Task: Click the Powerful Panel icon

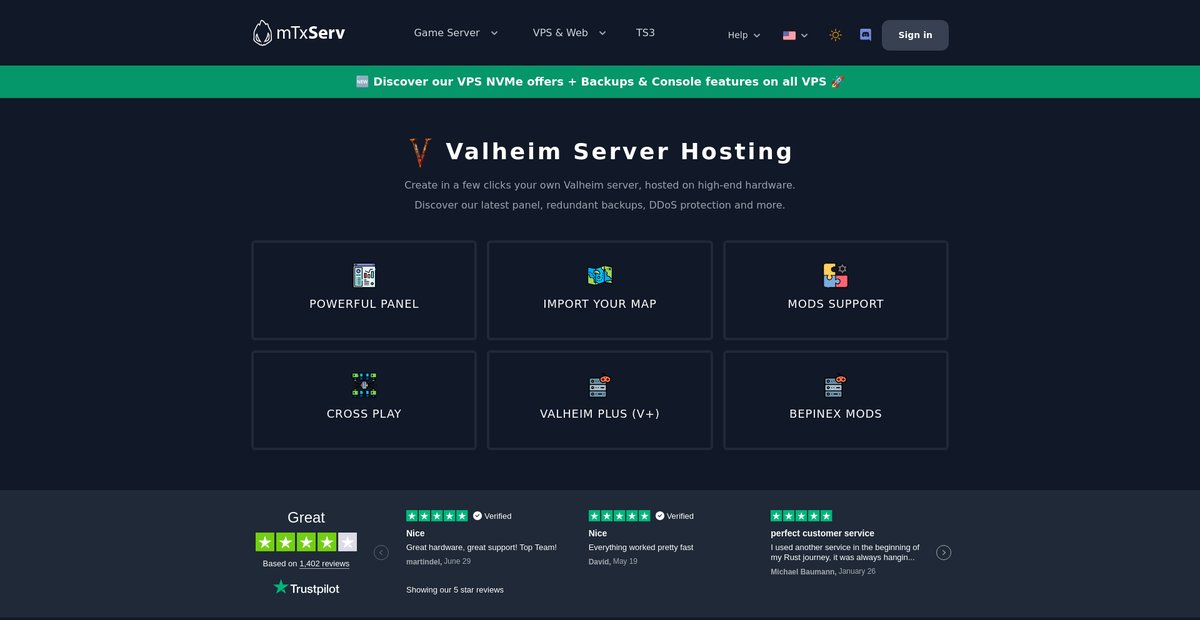Action: 364,276
